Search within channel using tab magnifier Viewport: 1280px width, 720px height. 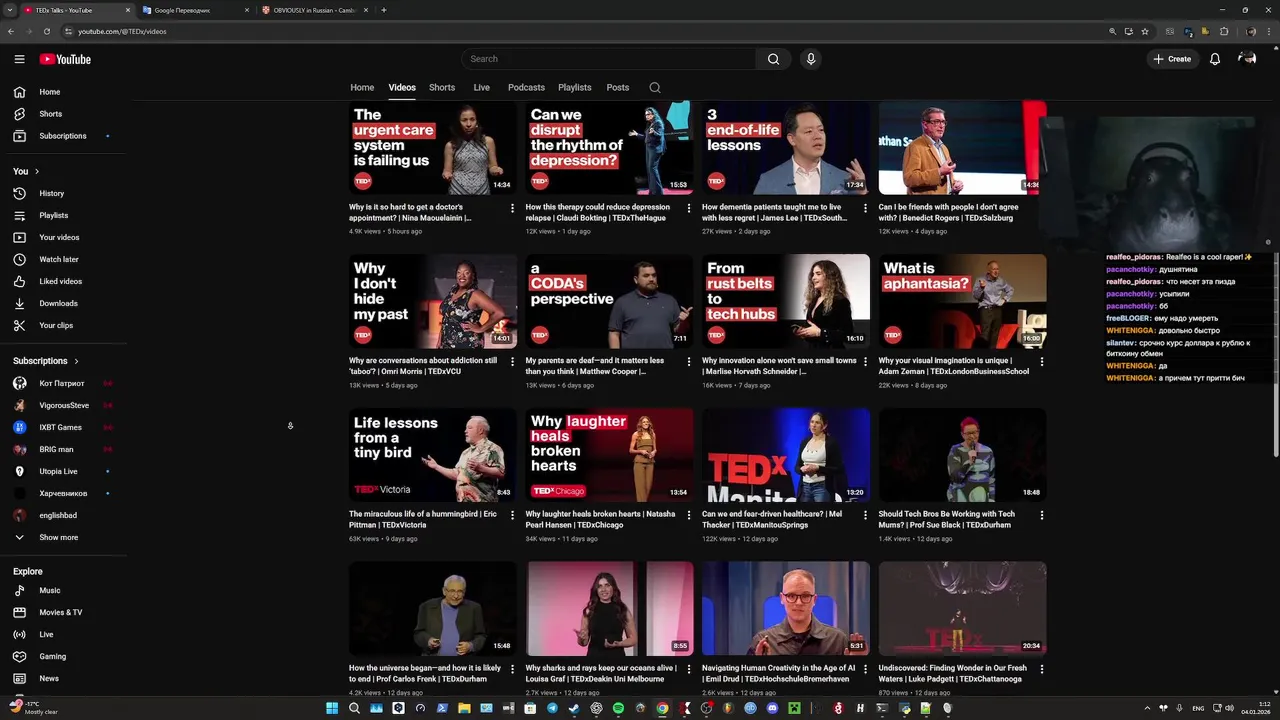(x=655, y=87)
